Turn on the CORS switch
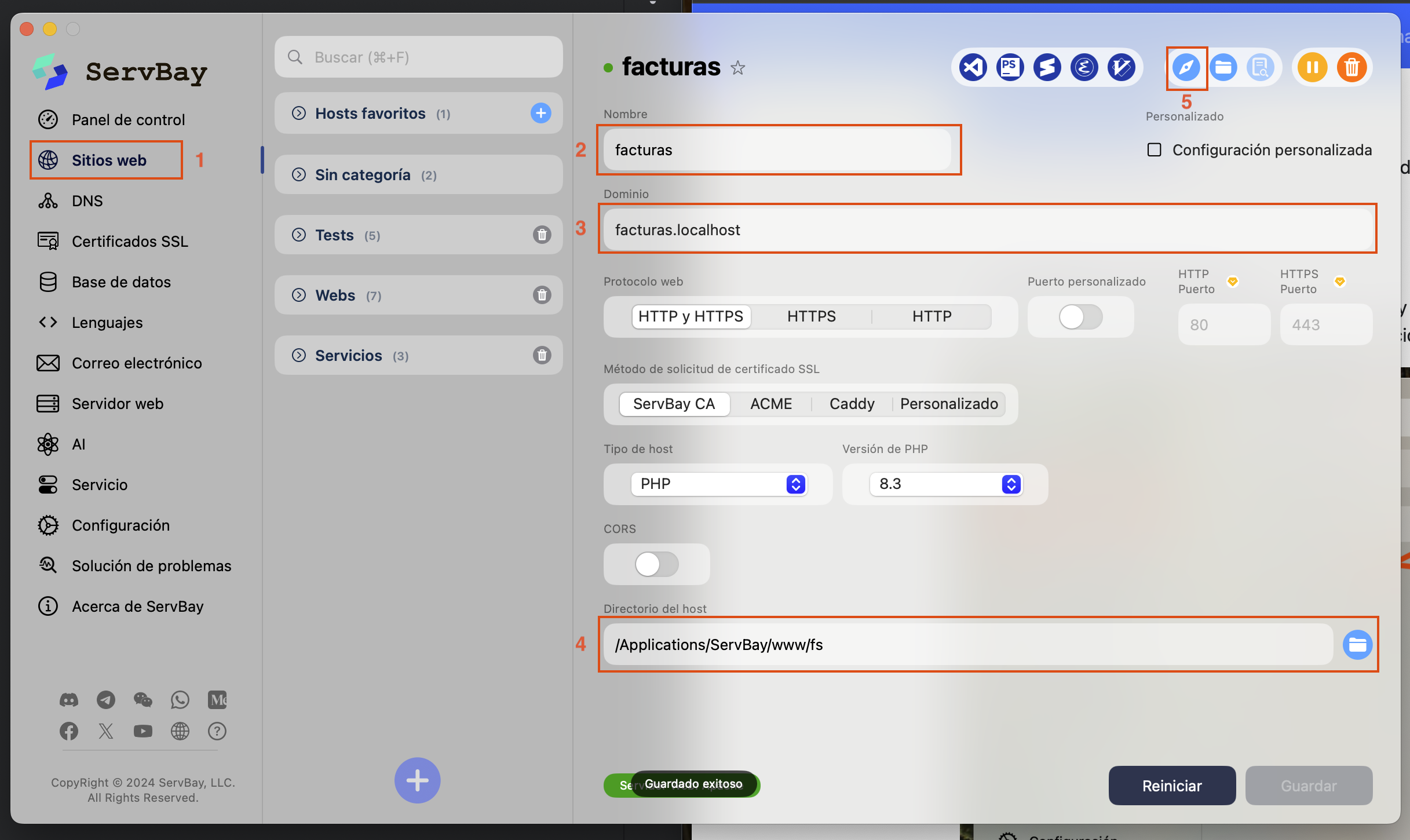Screen dimensions: 1410x840 pos(656,564)
